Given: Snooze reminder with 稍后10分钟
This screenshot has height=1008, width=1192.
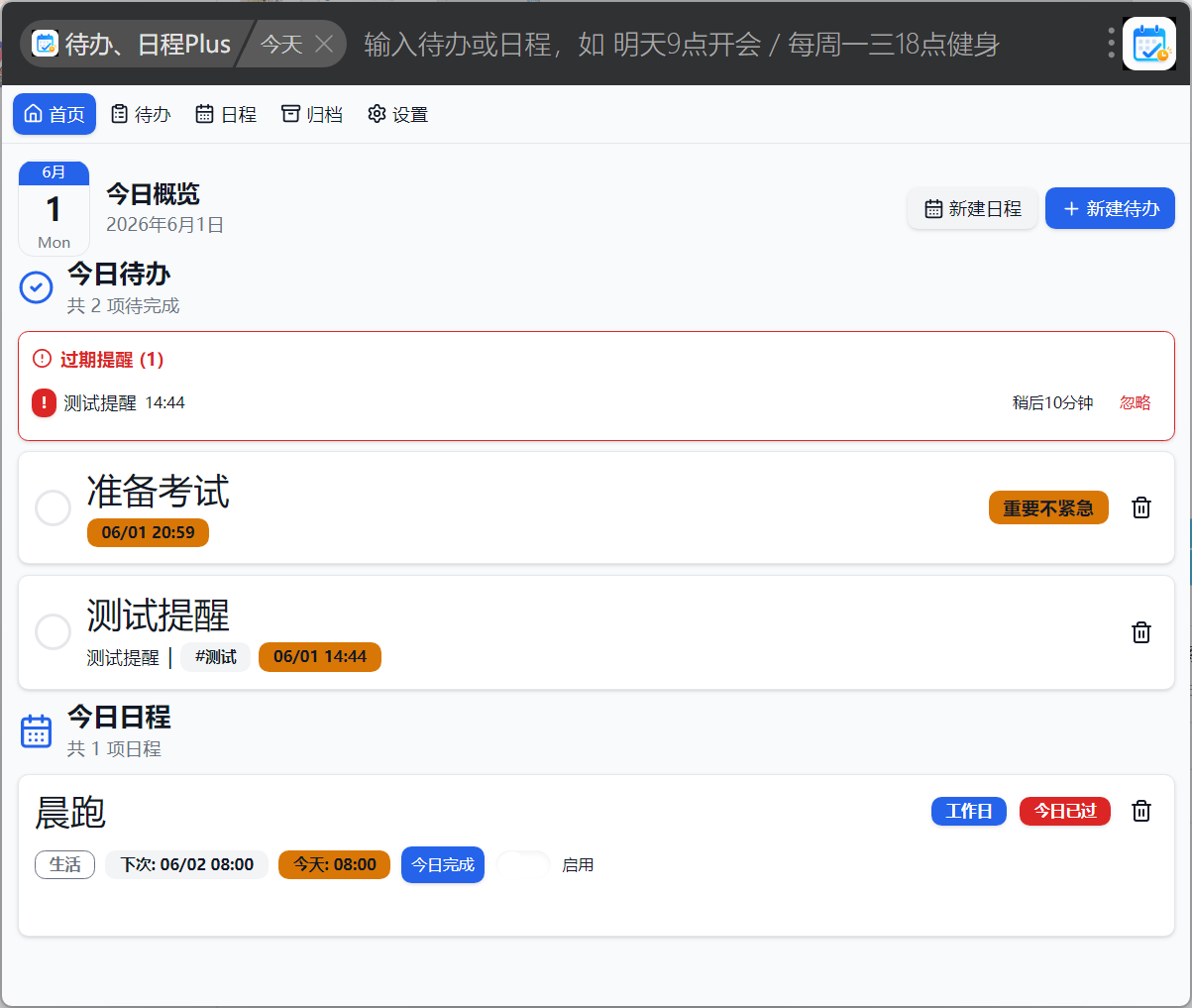Looking at the screenshot, I should [1052, 402].
